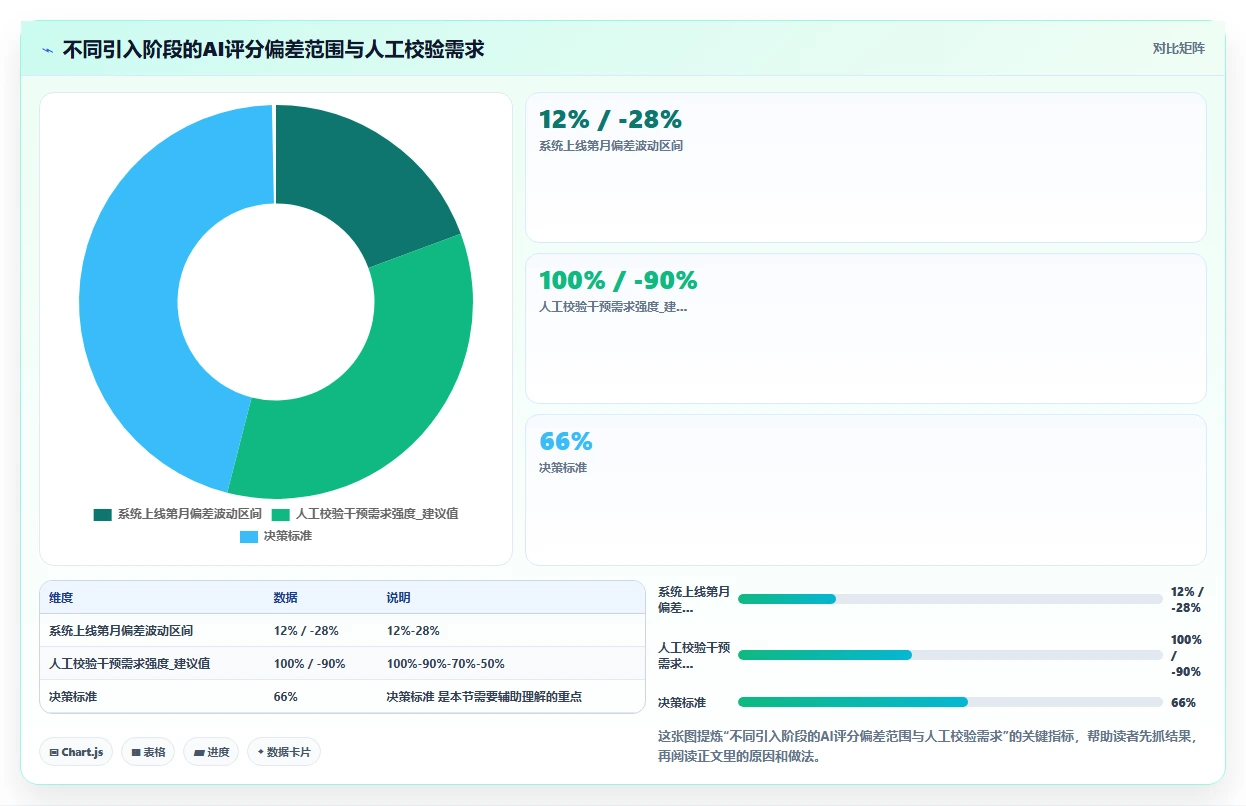Toggle legend swatch for 决策标准
The width and height of the screenshot is (1246, 806).
(x=249, y=537)
